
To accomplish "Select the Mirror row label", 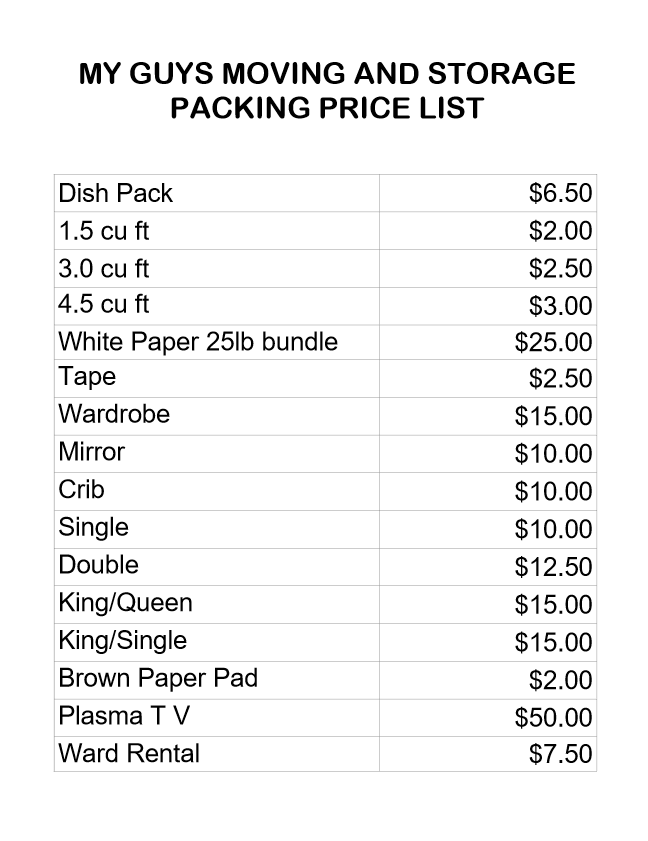I will [217, 454].
